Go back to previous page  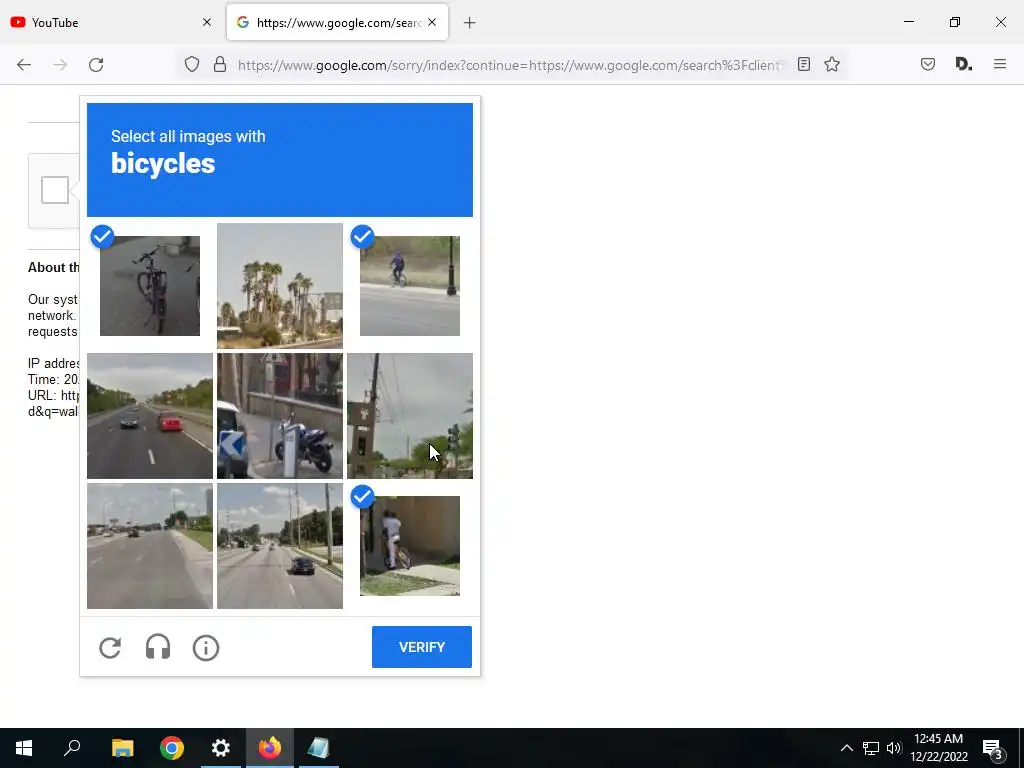click(24, 65)
